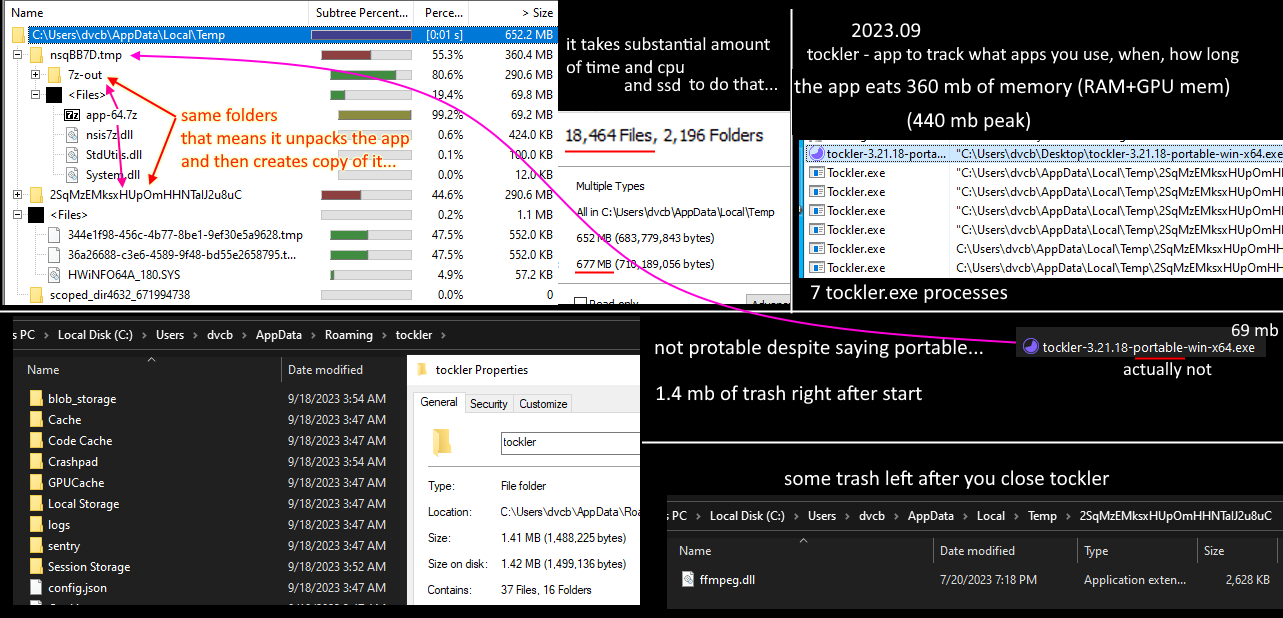Click the nsis7z.dll file icon

pos(72,135)
